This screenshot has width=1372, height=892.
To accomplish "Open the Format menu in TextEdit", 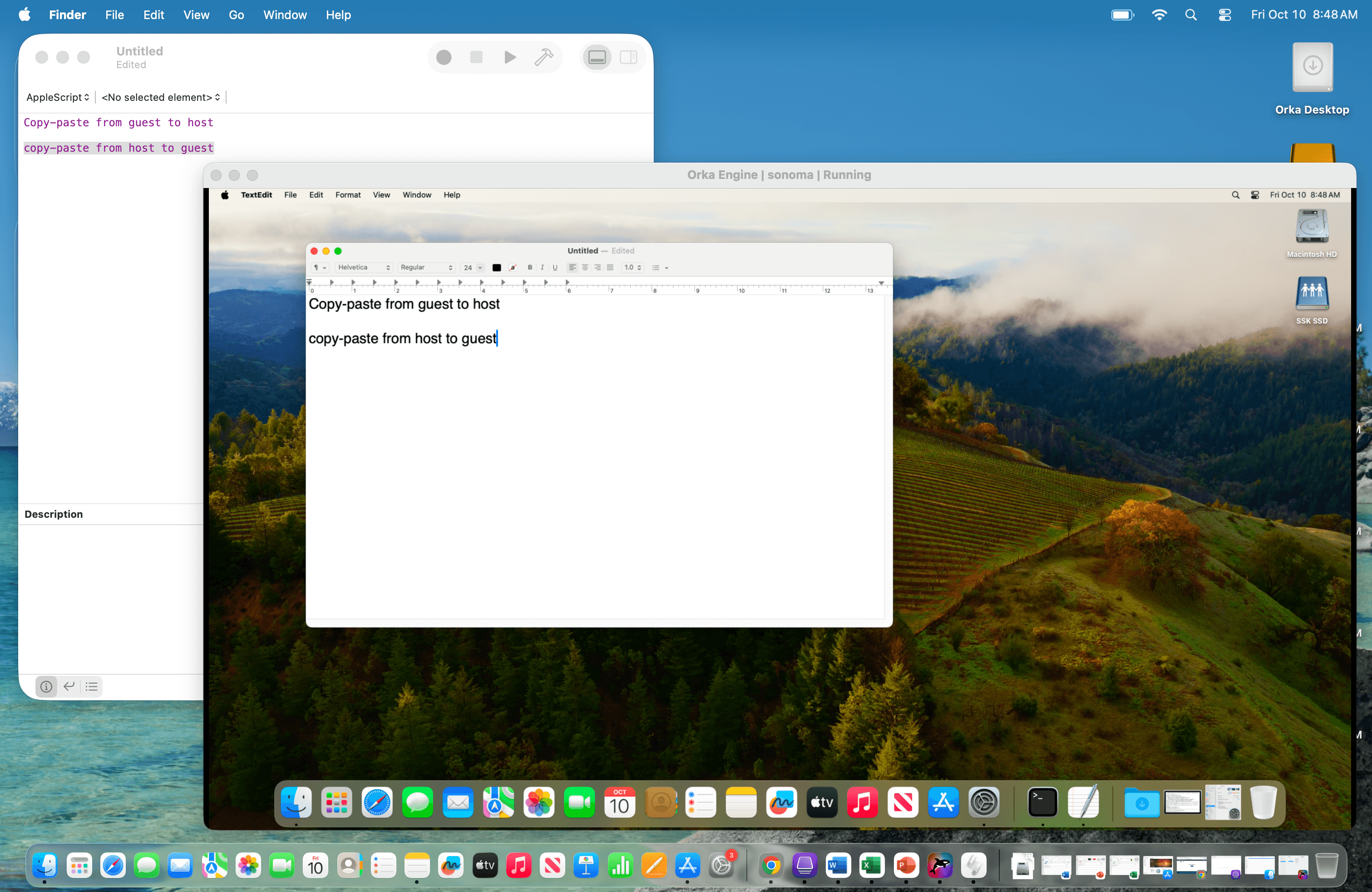I will pos(348,195).
